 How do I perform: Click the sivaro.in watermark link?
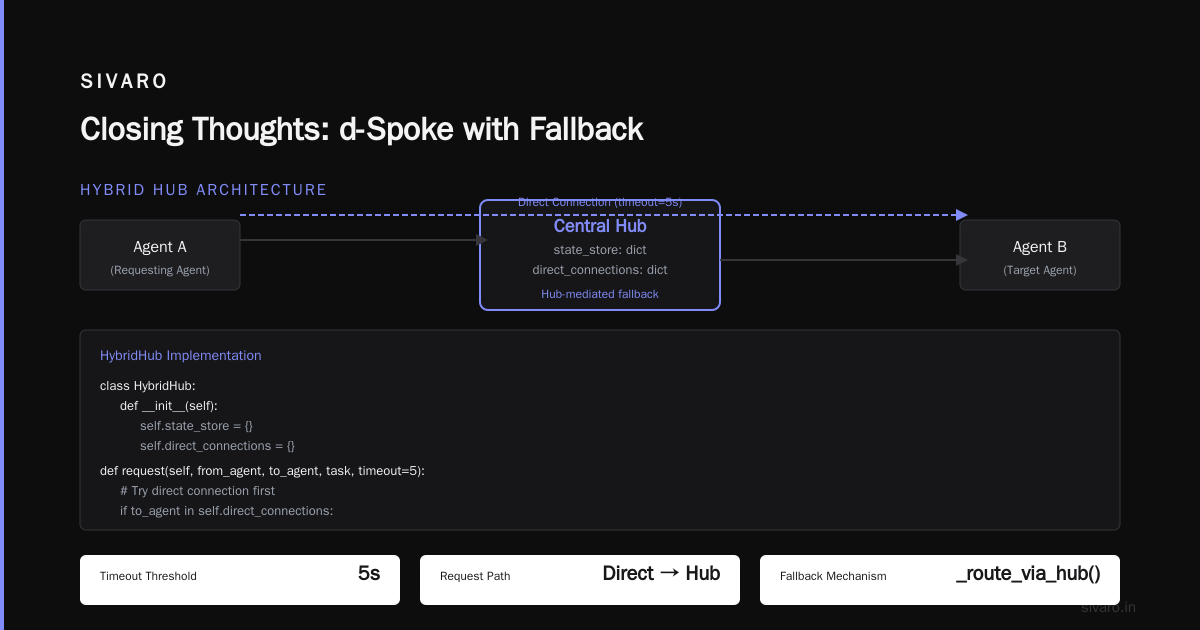1109,607
